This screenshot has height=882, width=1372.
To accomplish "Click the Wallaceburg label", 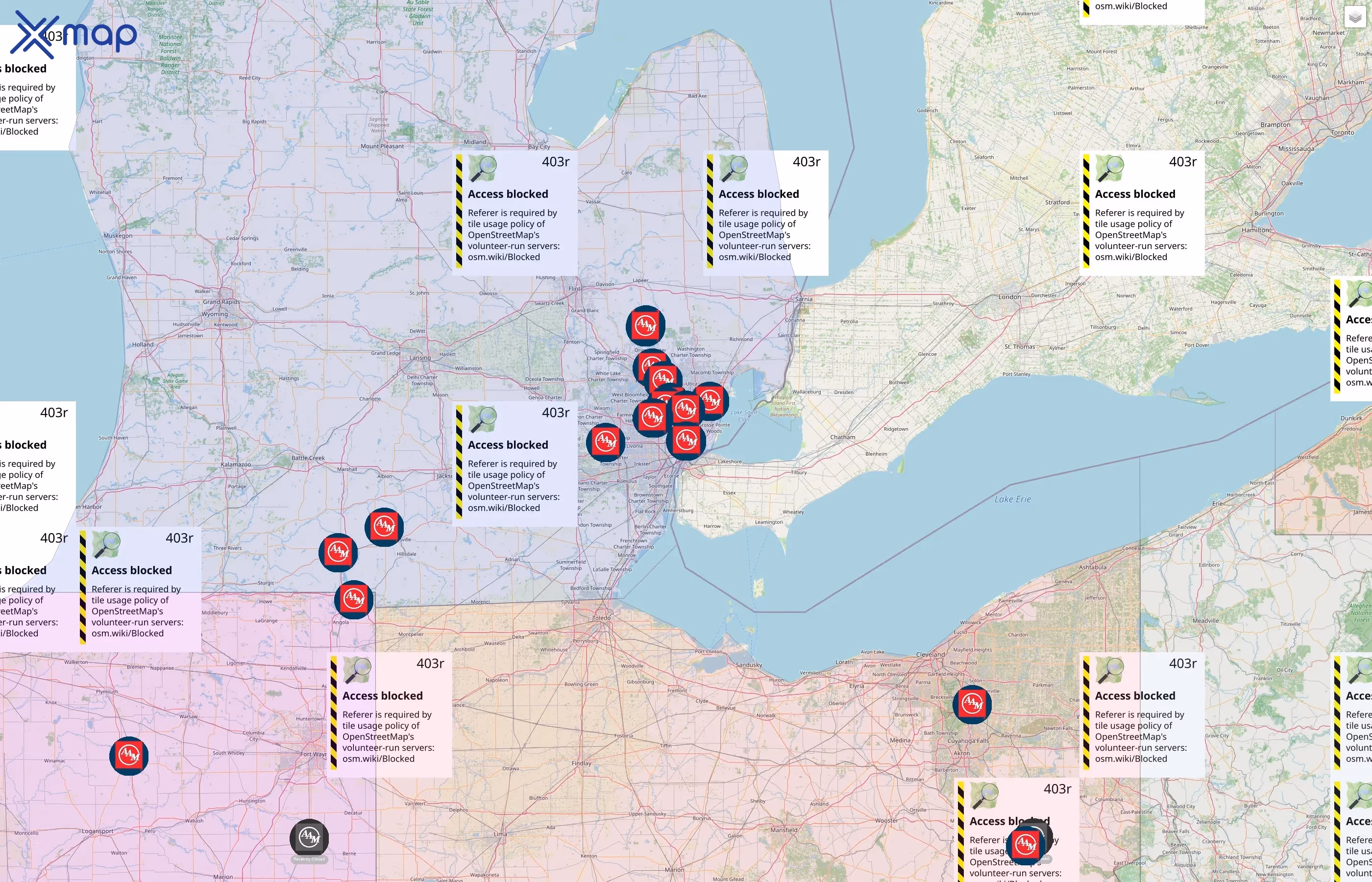I will 806,392.
